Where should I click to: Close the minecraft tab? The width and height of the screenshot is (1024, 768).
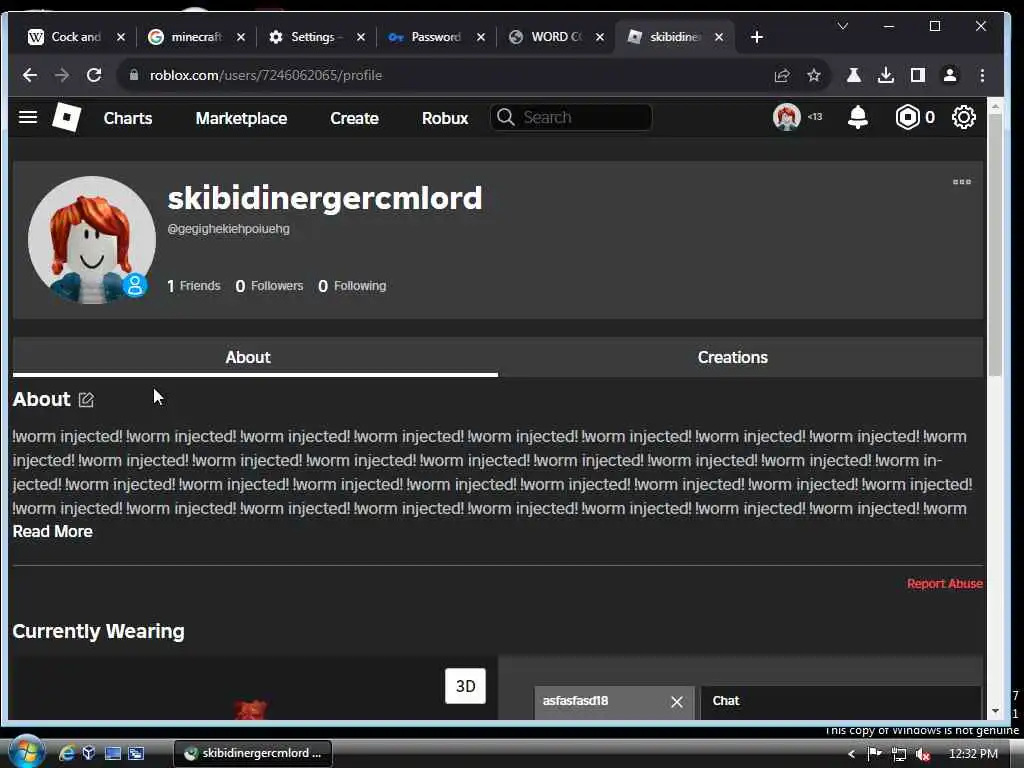[x=241, y=37]
